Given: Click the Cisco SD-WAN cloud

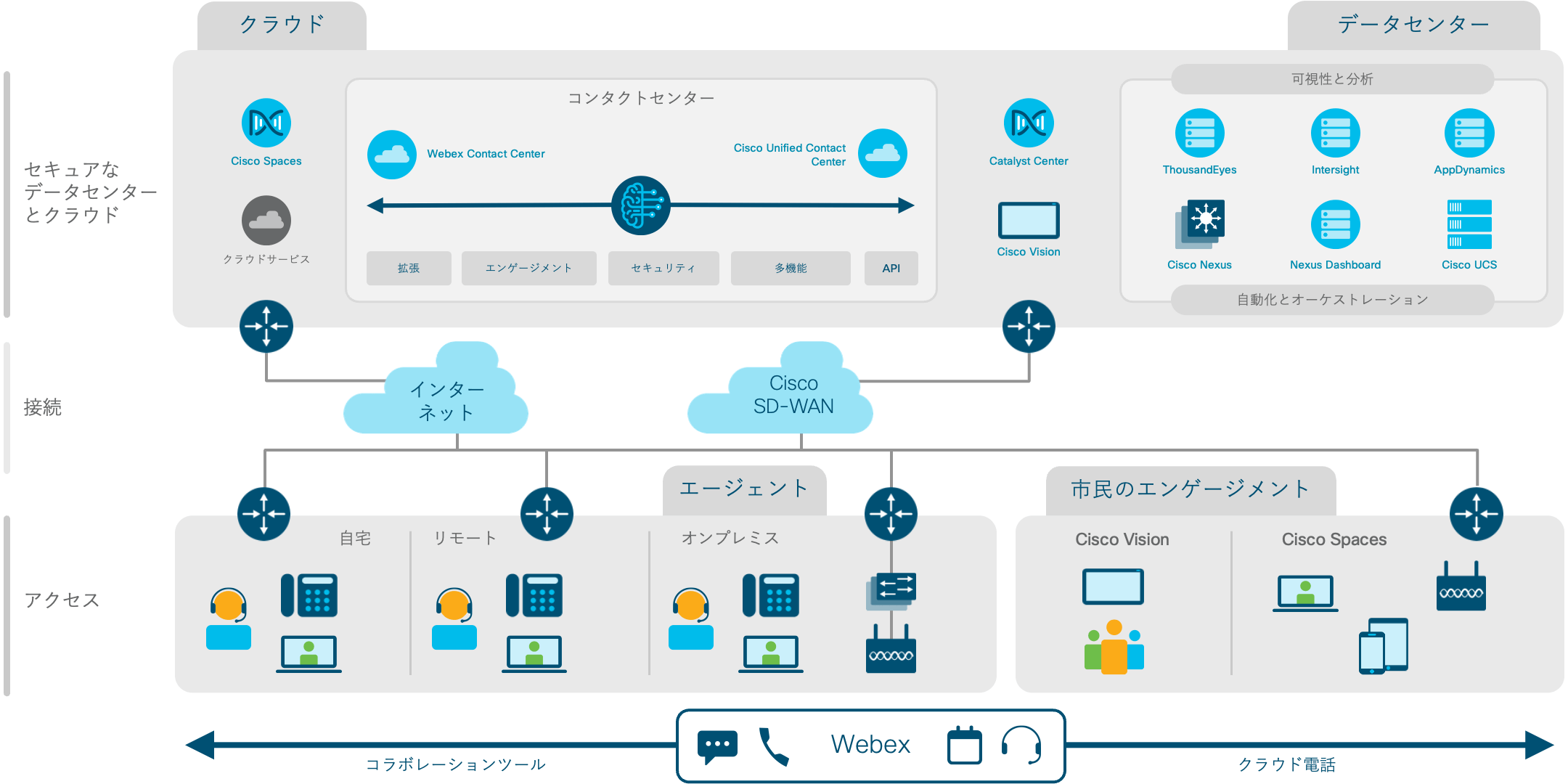Looking at the screenshot, I should pos(780,389).
